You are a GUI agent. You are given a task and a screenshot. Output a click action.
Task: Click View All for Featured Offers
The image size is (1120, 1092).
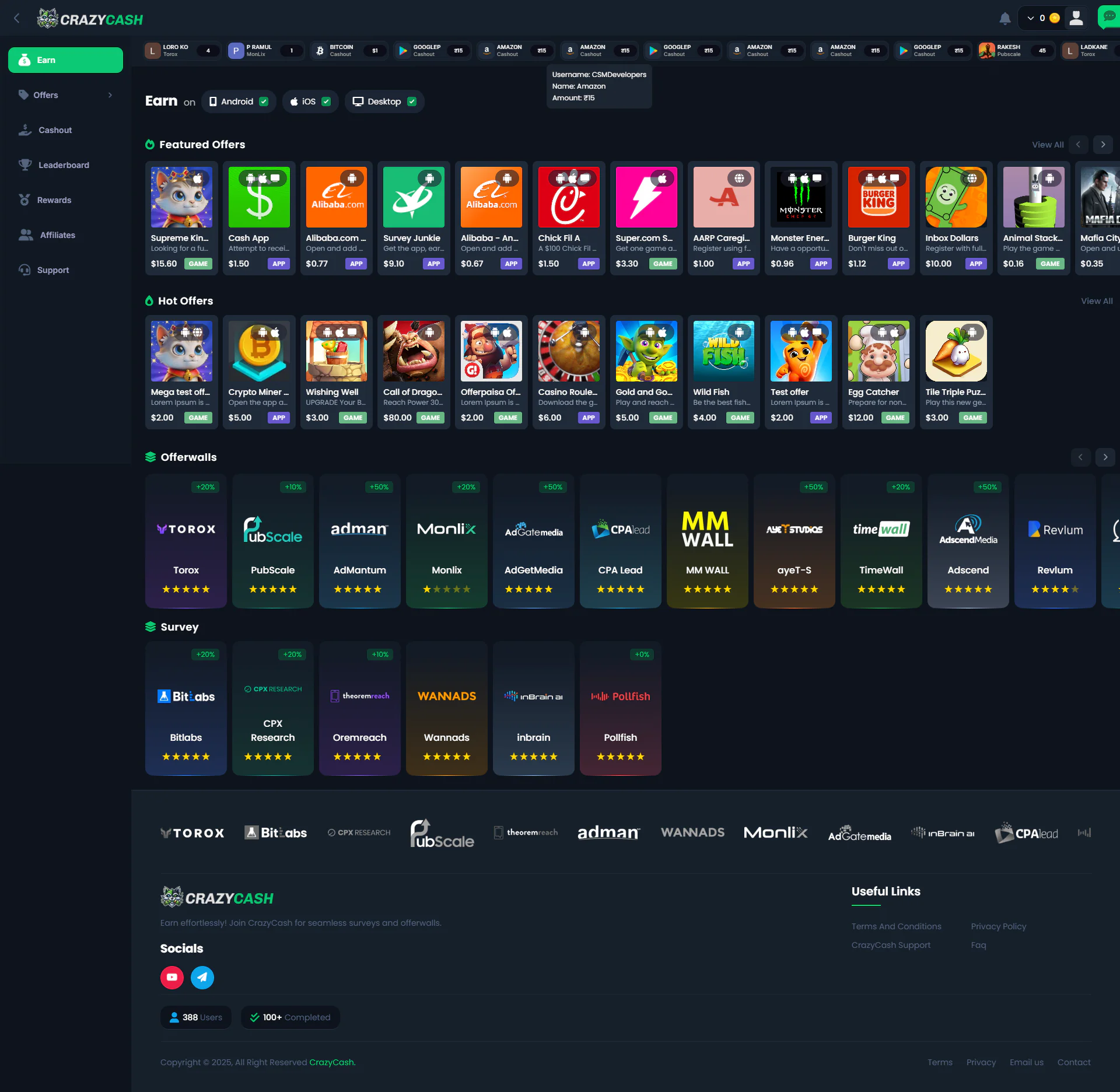(x=1048, y=145)
